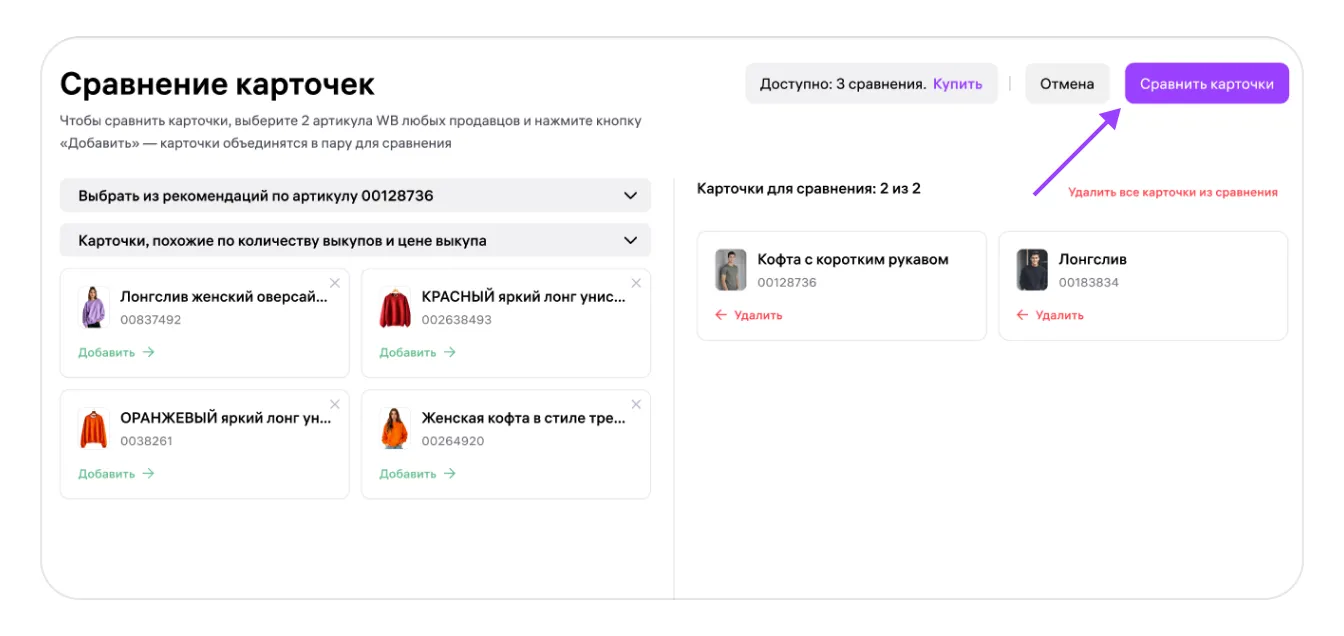Click Удалить все карточки из сравнения
The height and width of the screenshot is (636, 1344).
(x=1172, y=192)
